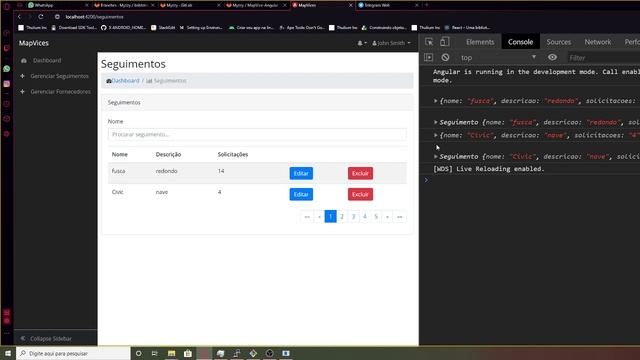This screenshot has width=640, height=360.
Task: Go to pagination page 3
Action: point(353,216)
